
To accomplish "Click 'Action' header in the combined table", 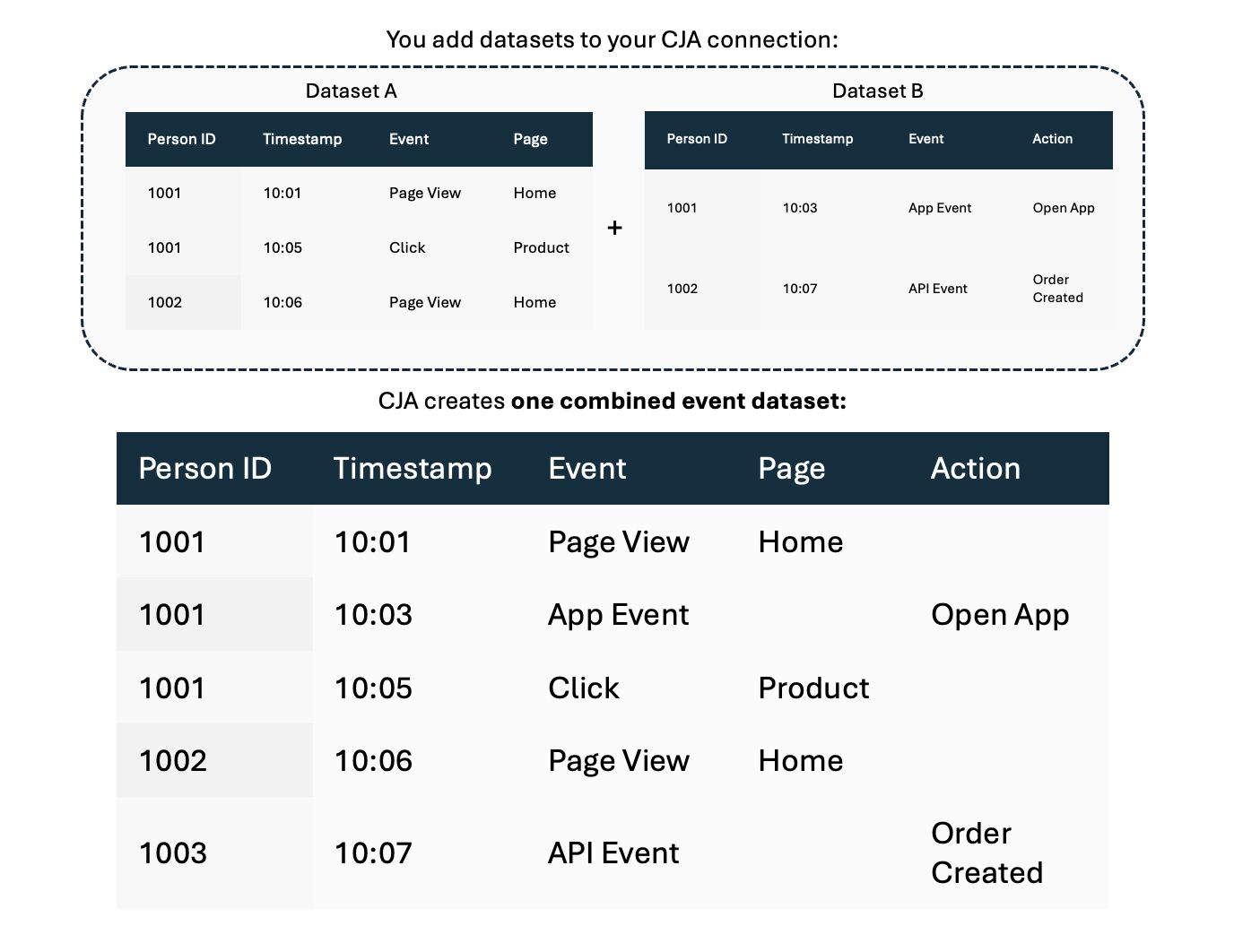I will point(975,468).
